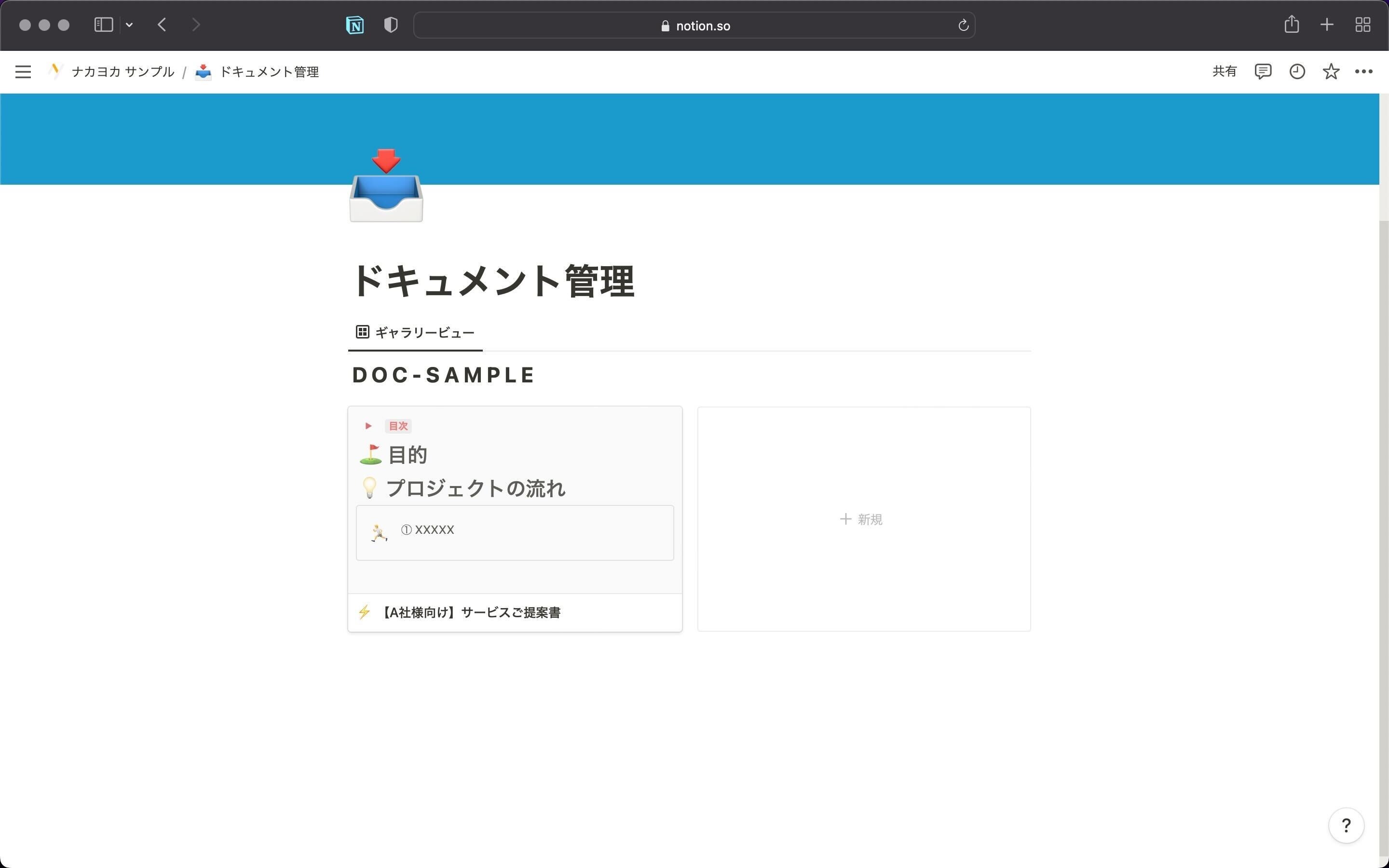Reload the notion.so page
Screen dimensions: 1389x868
click(x=963, y=25)
